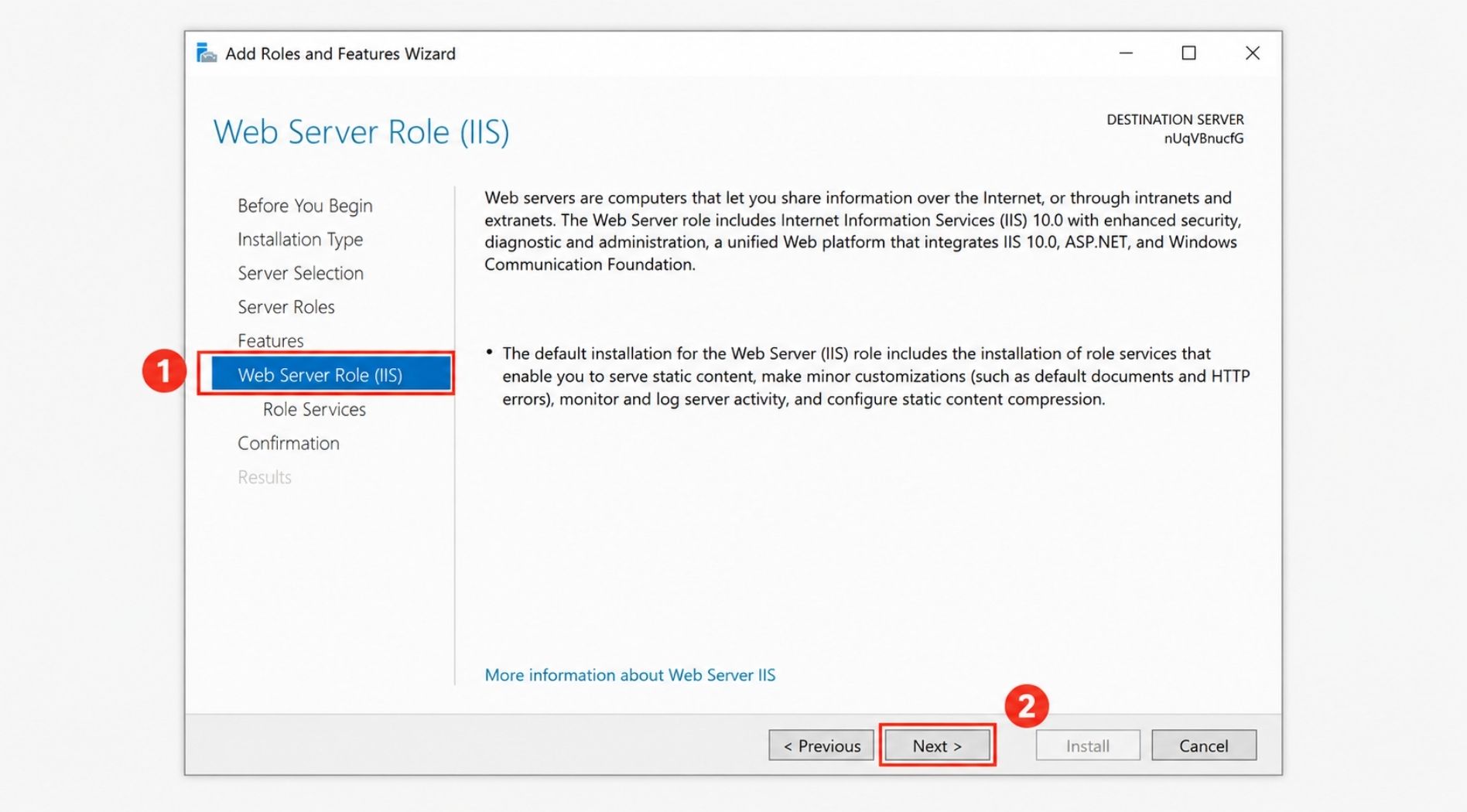
Task: Jump to the Confirmation step
Action: (289, 443)
